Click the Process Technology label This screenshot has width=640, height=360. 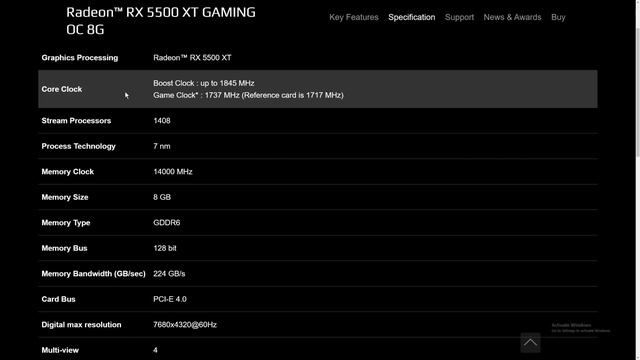click(78, 146)
